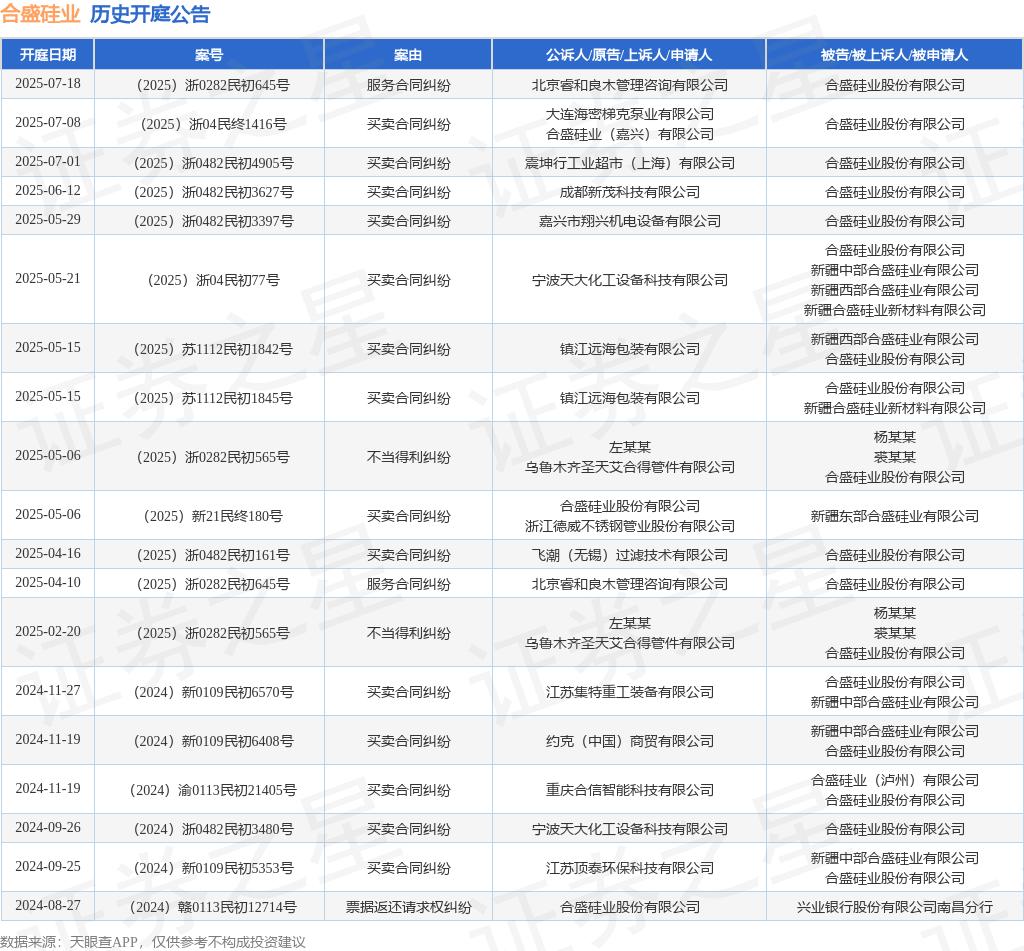This screenshot has height=951, width=1024.
Task: Select case number 浙0482民初4905号
Action: pos(213,163)
